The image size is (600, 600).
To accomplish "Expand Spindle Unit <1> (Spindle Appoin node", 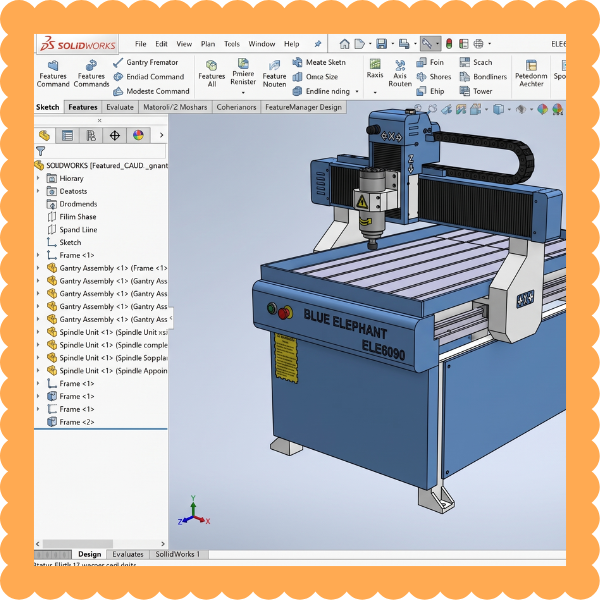I will [38, 371].
